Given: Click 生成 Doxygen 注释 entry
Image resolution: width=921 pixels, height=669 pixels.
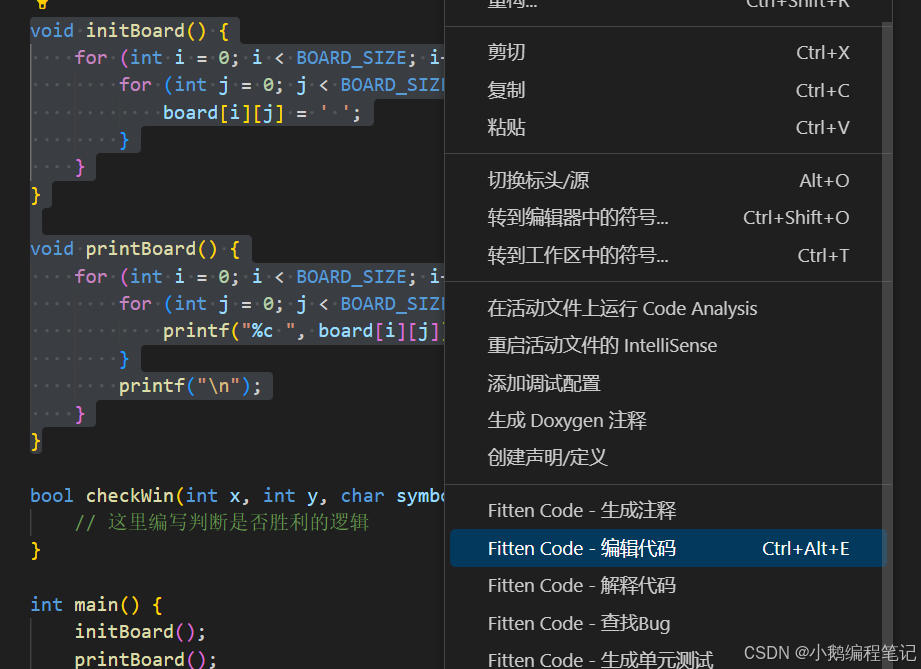Looking at the screenshot, I should point(668,421).
